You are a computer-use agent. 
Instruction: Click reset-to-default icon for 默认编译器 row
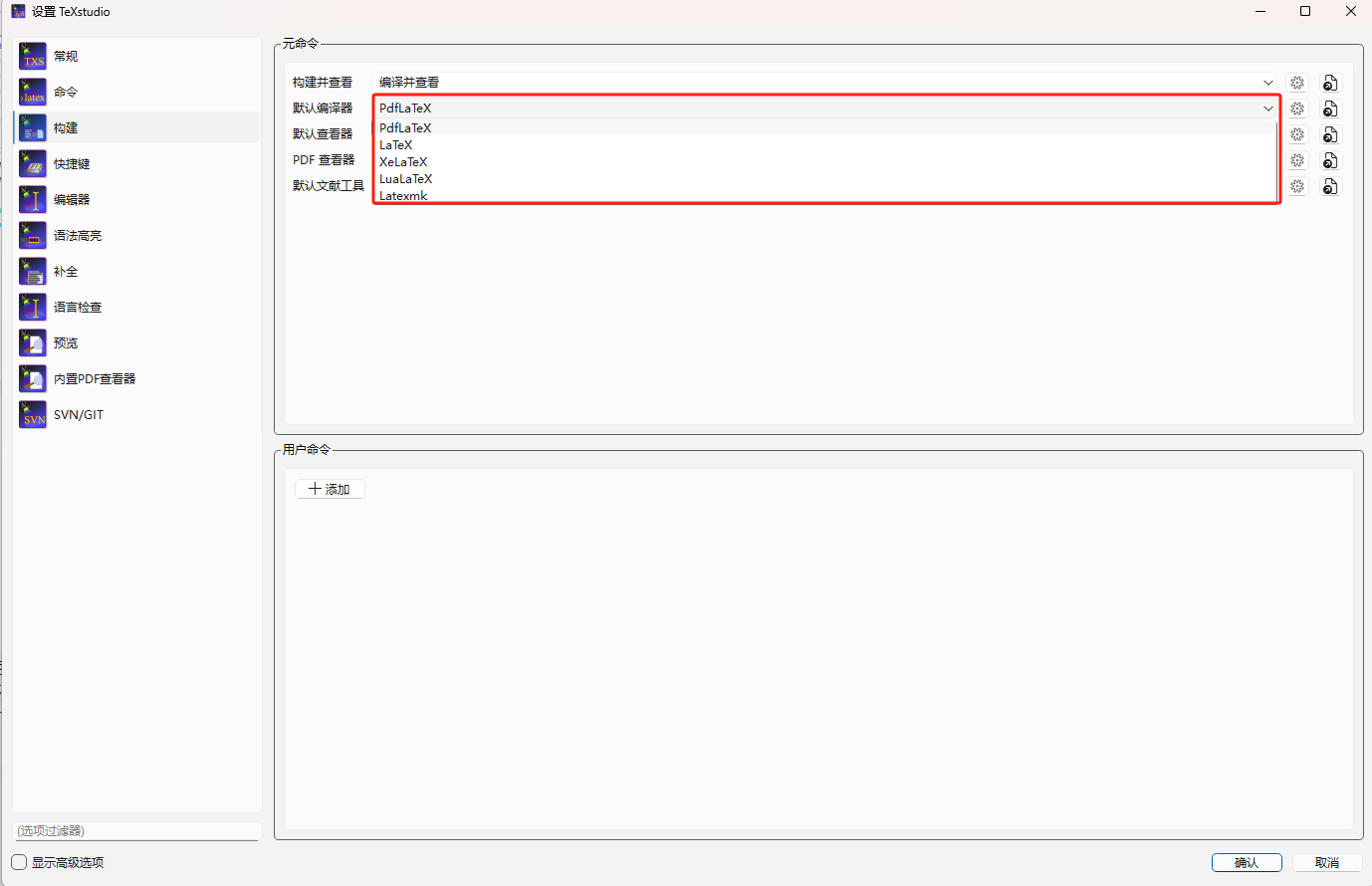1330,109
